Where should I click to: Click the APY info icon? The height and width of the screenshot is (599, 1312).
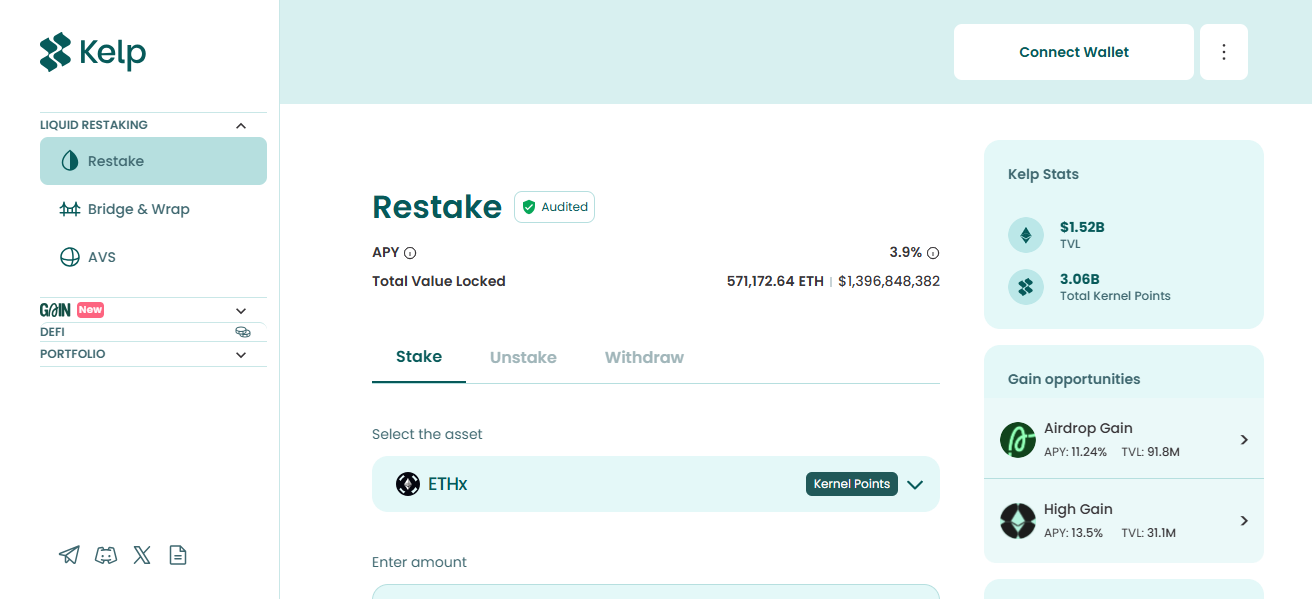410,253
